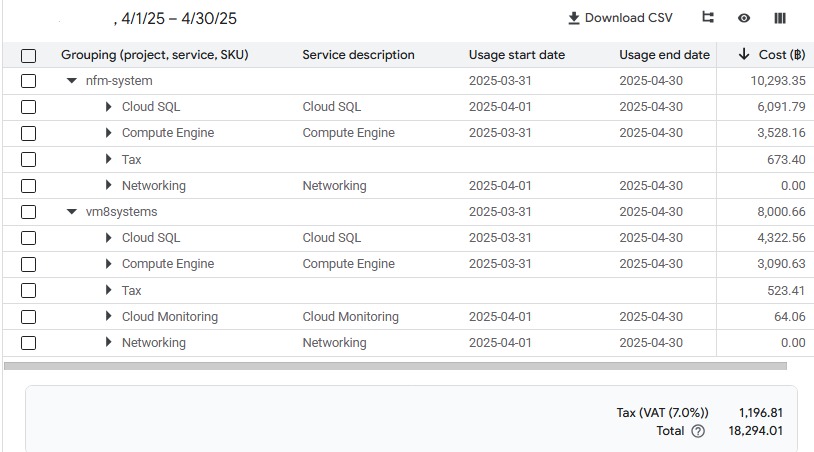Click the Tax (VAT (7.0%)) label
Screen dimensions: 814x452
[662, 413]
